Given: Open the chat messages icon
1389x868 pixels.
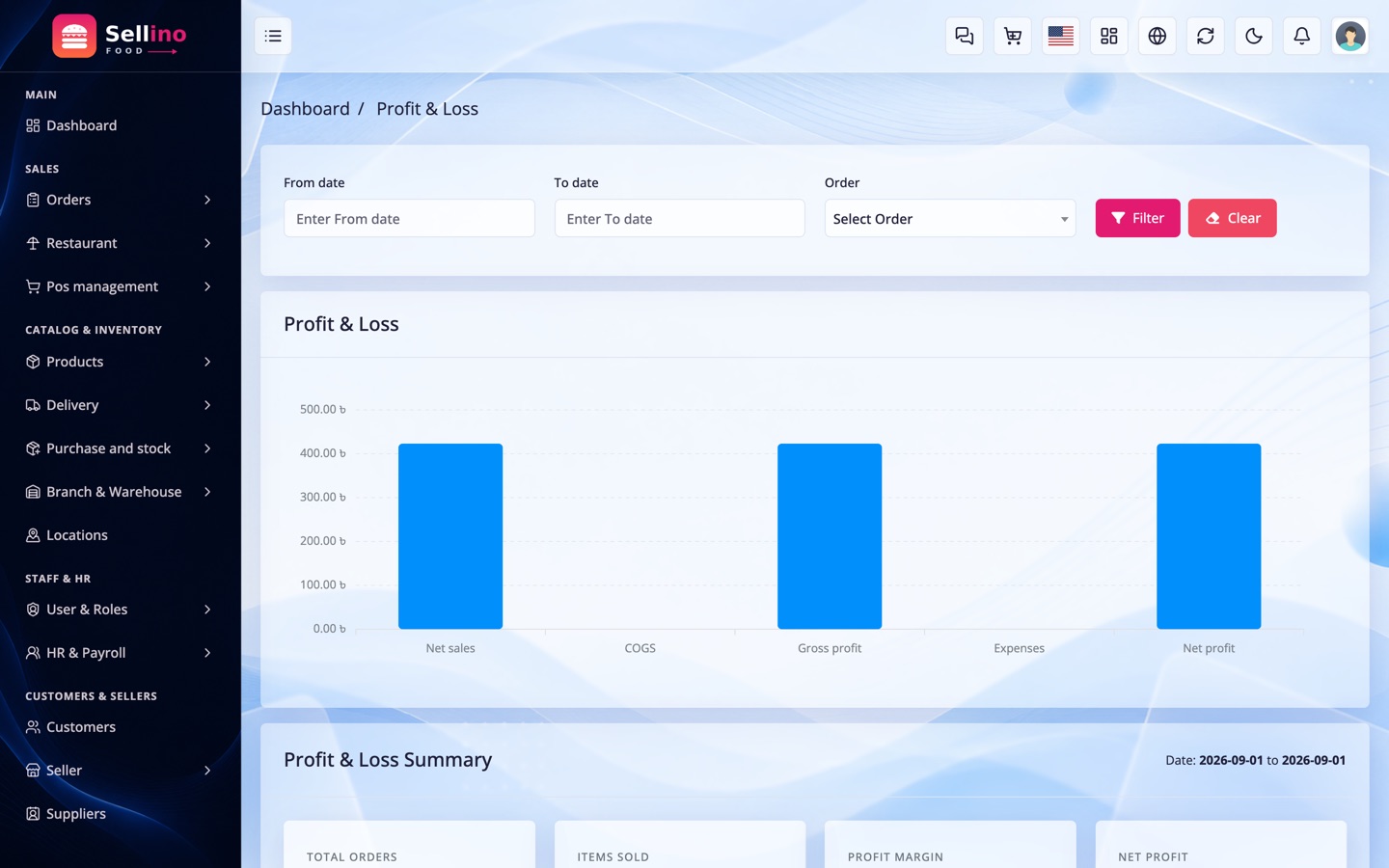Looking at the screenshot, I should [965, 36].
